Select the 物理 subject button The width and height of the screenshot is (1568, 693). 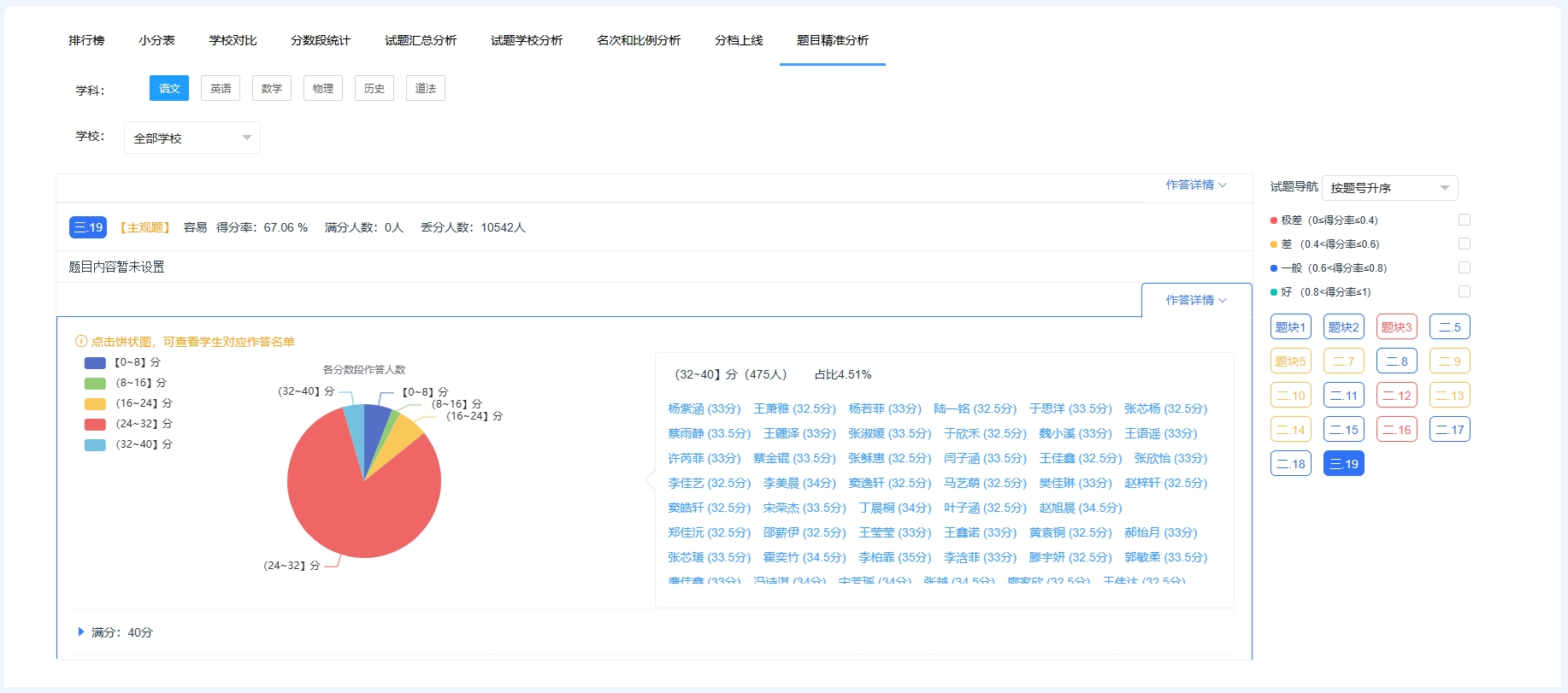click(x=323, y=88)
